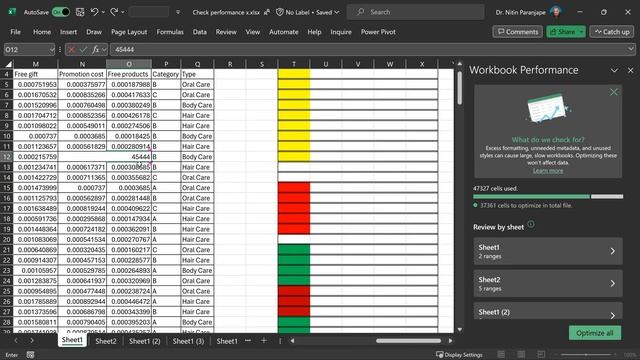The image size is (640, 360).
Task: Confirm entry with the green checkmark
Action: (83, 49)
